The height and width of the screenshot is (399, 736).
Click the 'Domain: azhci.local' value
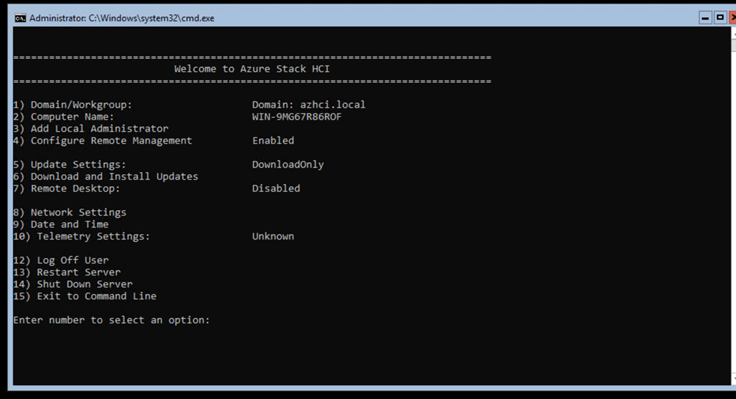(x=308, y=105)
